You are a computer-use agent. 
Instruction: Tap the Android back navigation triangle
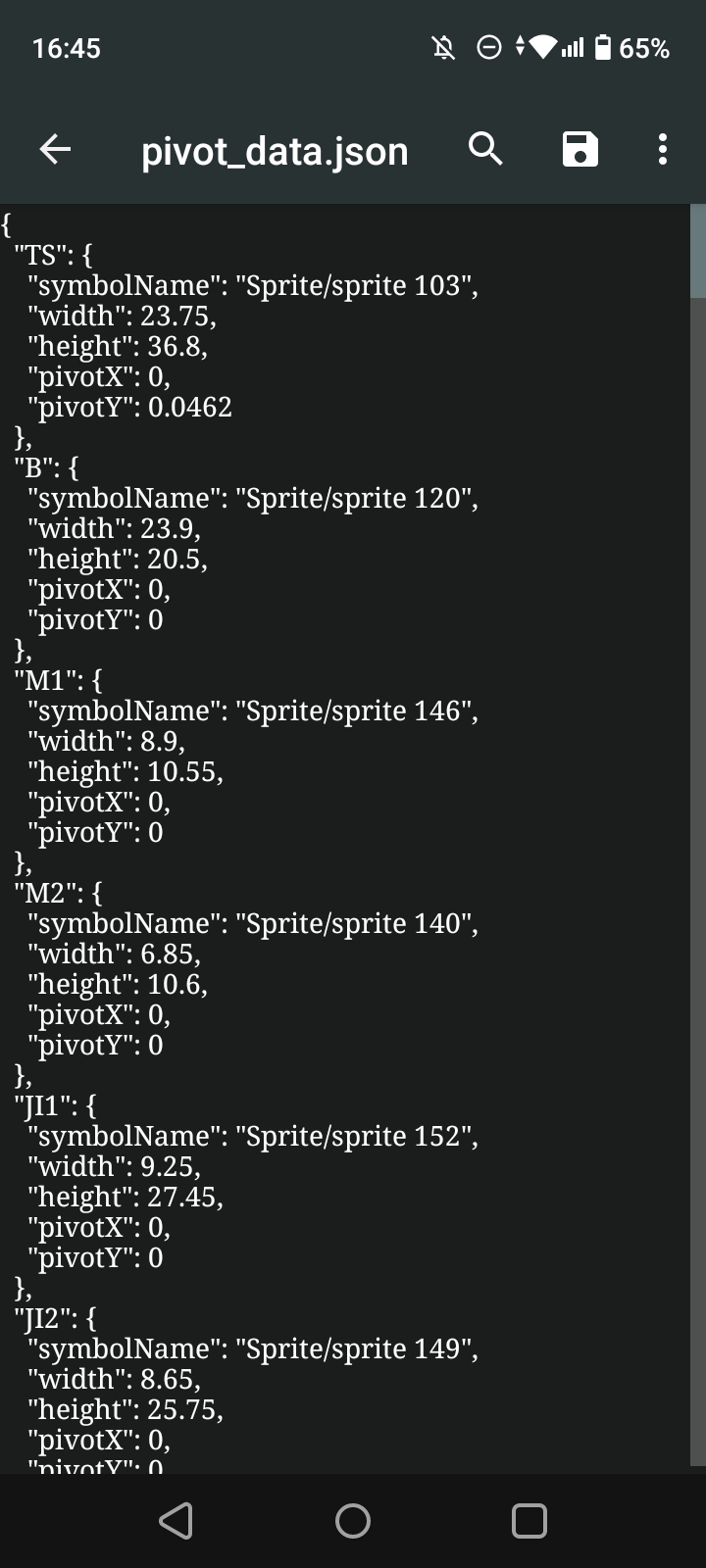click(176, 1521)
